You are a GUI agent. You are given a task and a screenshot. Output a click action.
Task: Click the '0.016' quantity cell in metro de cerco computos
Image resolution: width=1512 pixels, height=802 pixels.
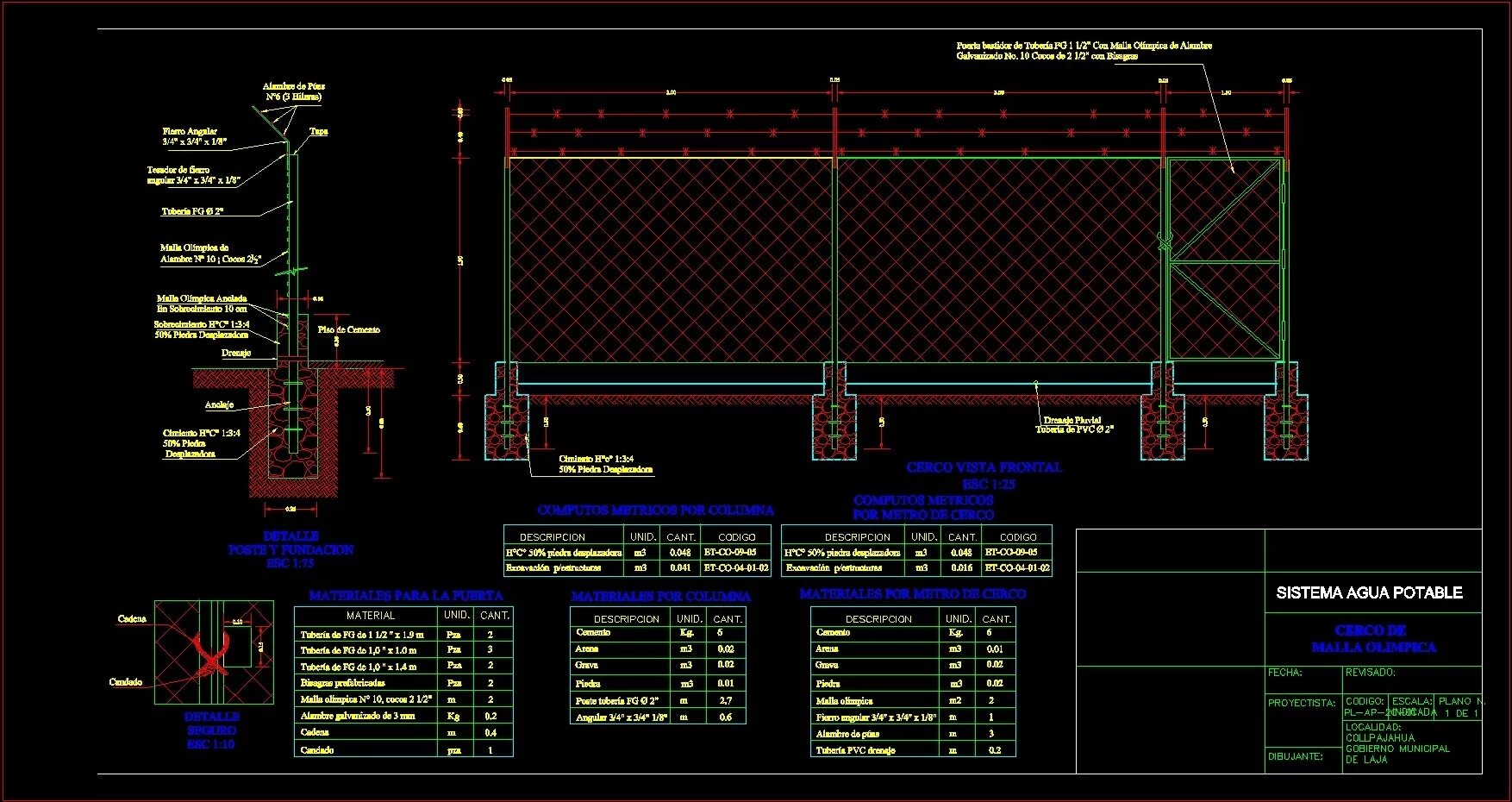961,568
